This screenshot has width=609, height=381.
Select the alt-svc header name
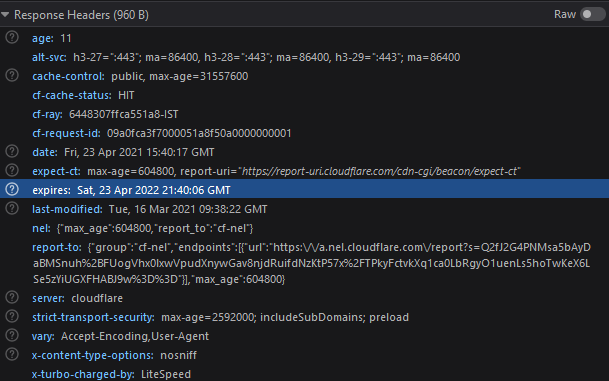tap(49, 57)
